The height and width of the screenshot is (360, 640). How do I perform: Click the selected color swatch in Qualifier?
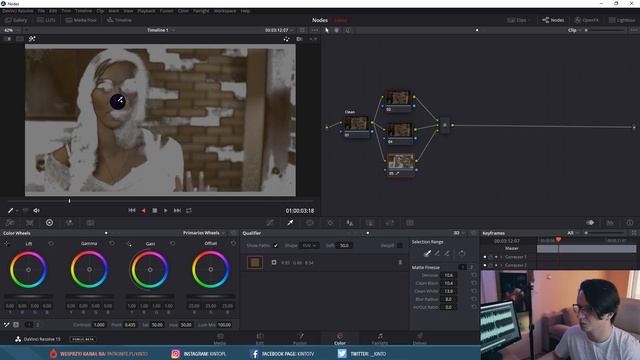coord(255,262)
